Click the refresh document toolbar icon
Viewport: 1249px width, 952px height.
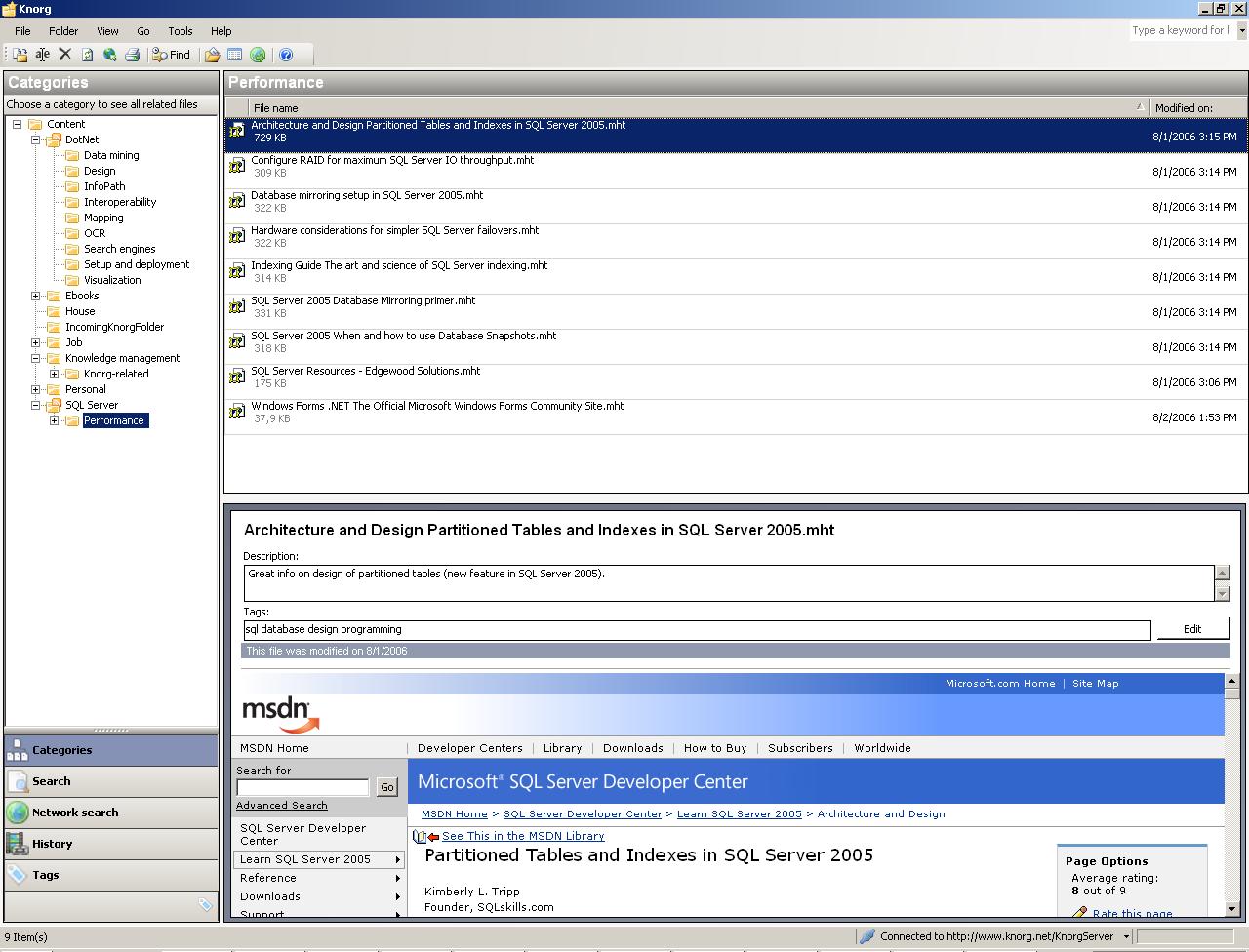pyautogui.click(x=88, y=55)
